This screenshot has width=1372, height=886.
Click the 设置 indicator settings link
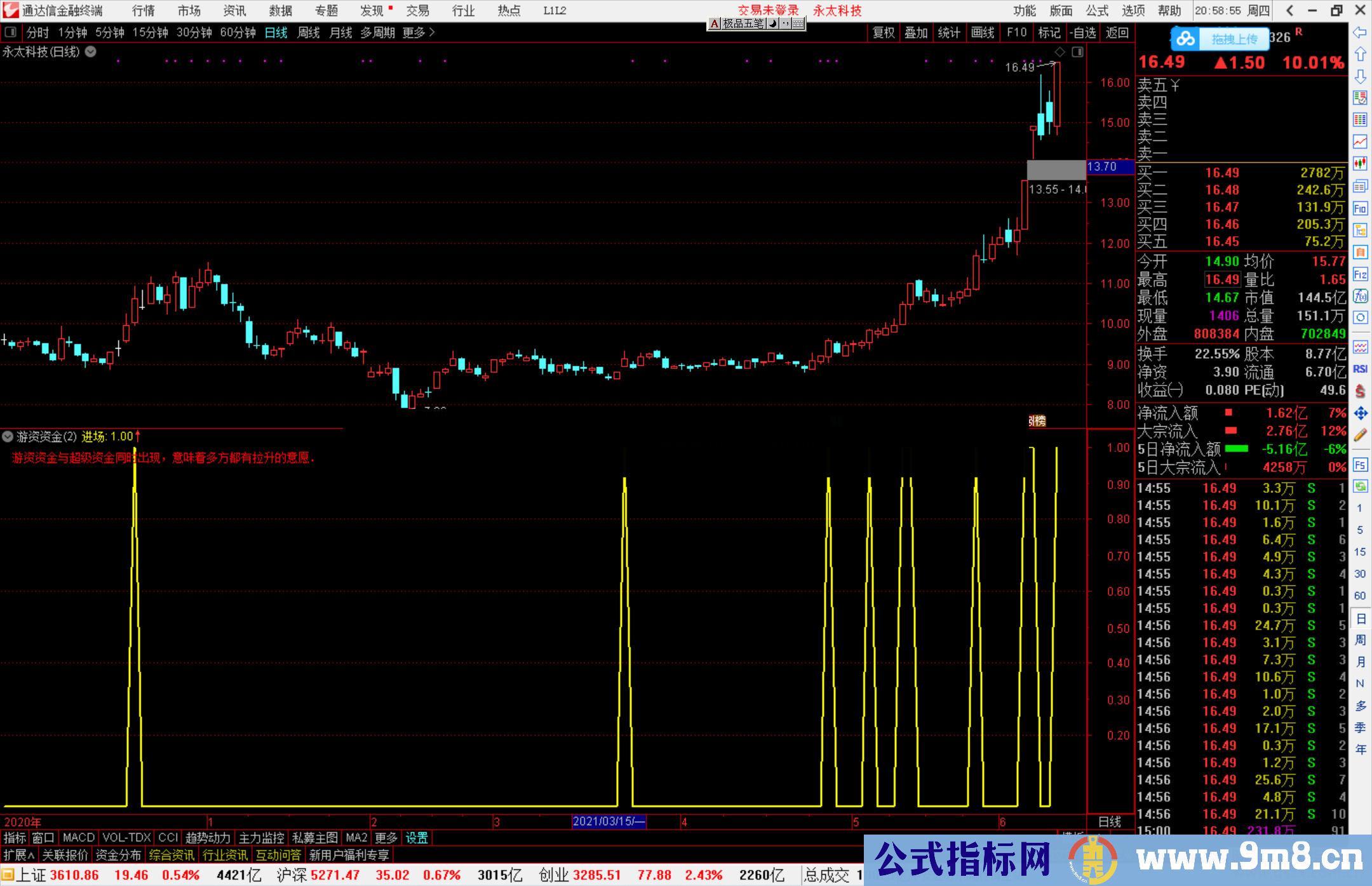pos(417,838)
